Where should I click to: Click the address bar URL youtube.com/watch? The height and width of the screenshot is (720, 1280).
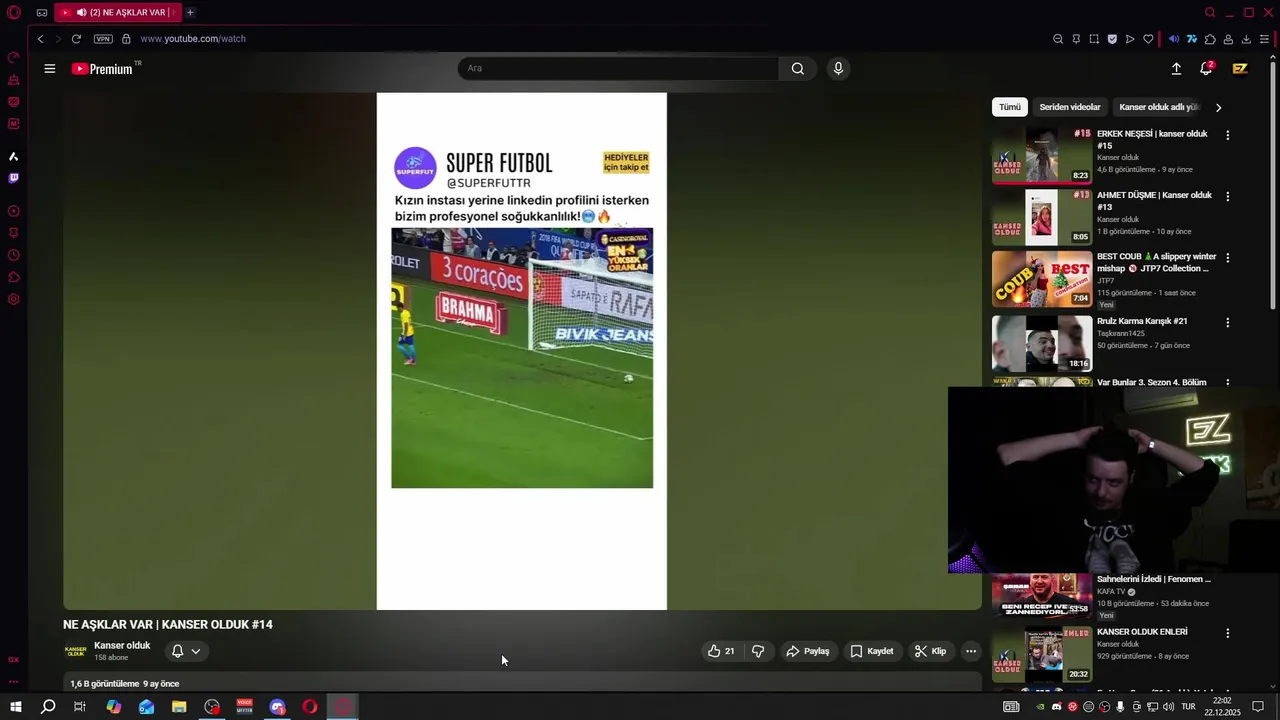pos(193,39)
